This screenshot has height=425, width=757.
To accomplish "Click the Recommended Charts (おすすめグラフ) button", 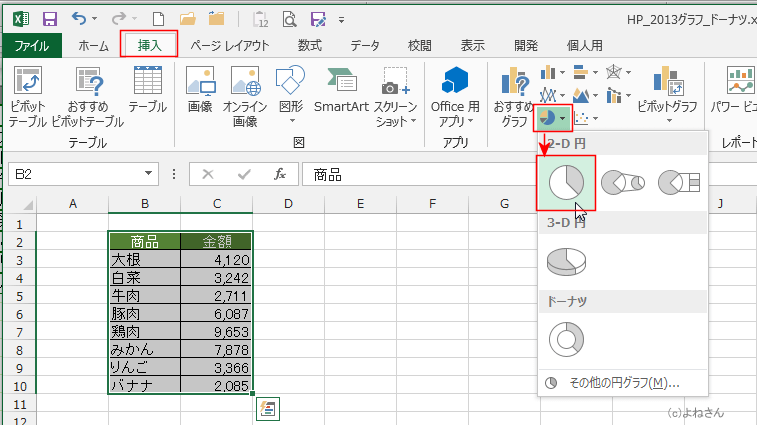I will (x=514, y=98).
